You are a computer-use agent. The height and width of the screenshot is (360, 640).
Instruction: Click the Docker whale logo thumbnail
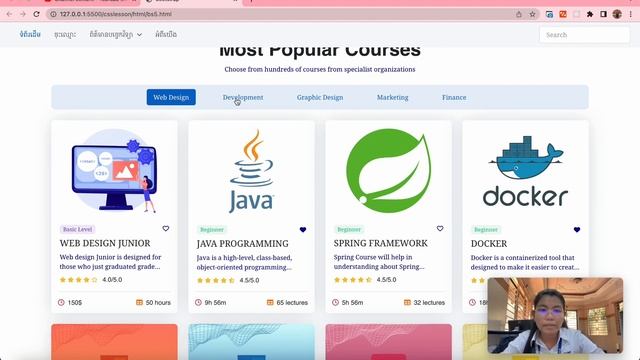click(525, 171)
